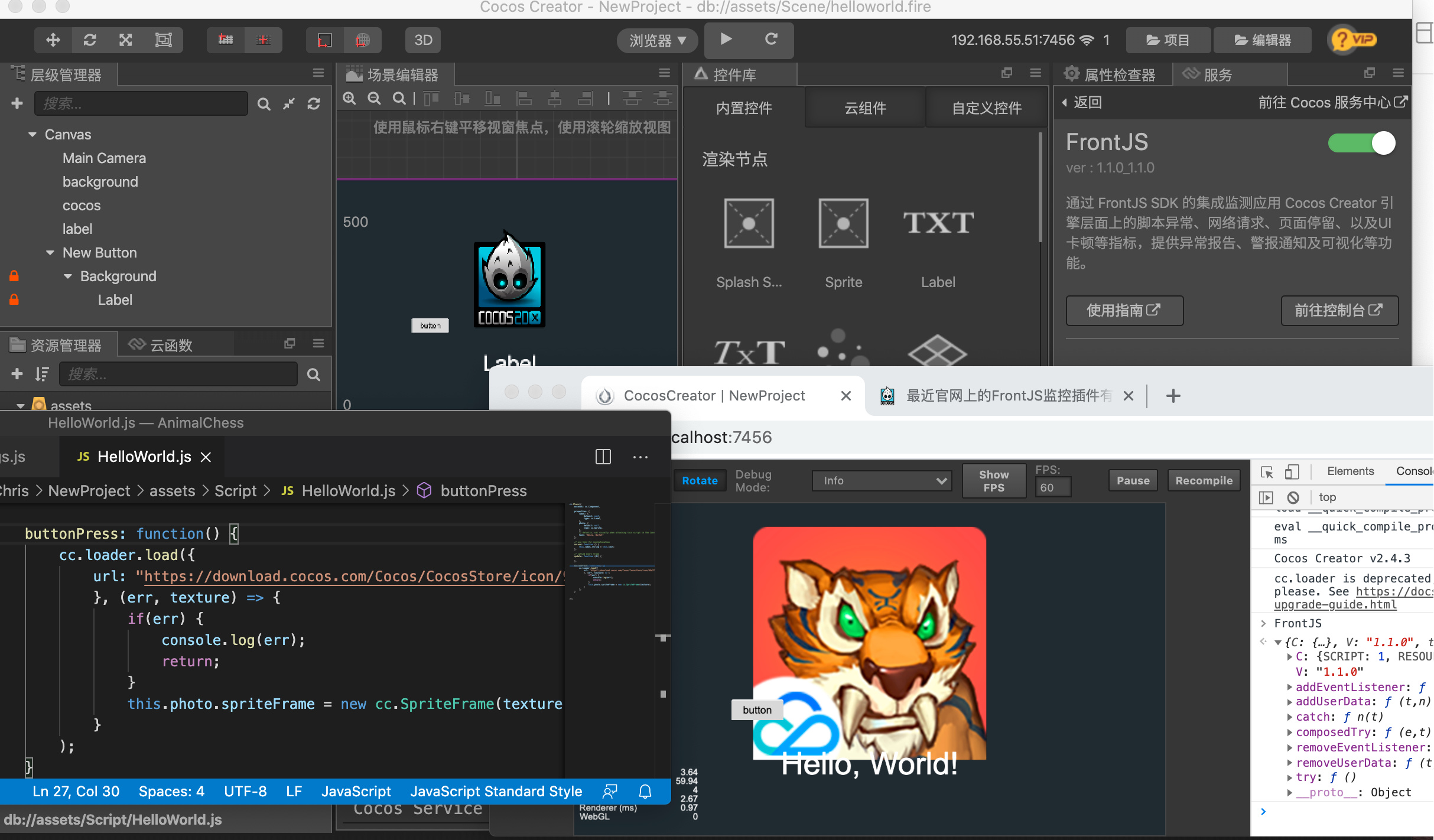This screenshot has width=1434, height=840.
Task: Zoom in the scene editor view
Action: (x=350, y=99)
